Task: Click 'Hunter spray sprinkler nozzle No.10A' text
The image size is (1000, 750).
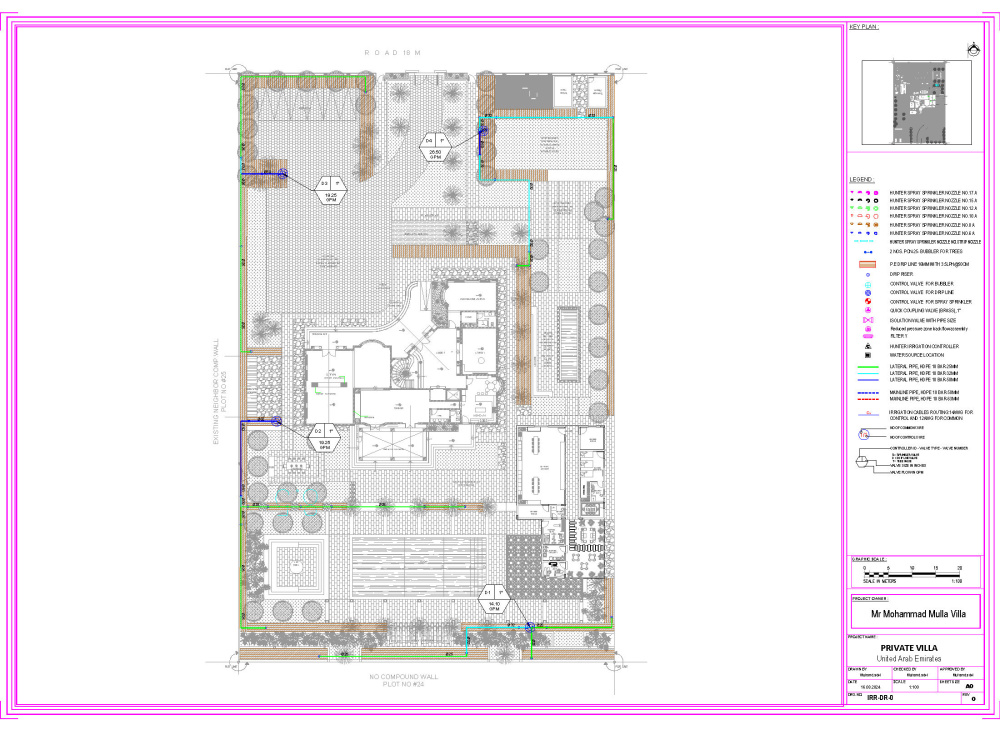Action: click(x=933, y=216)
